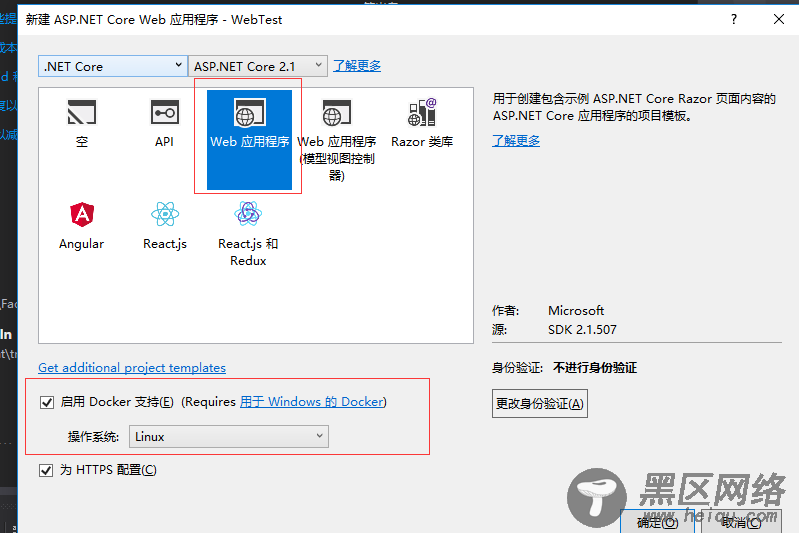The height and width of the screenshot is (533, 799).
Task: Open Get additional project templates link
Action: [x=132, y=367]
